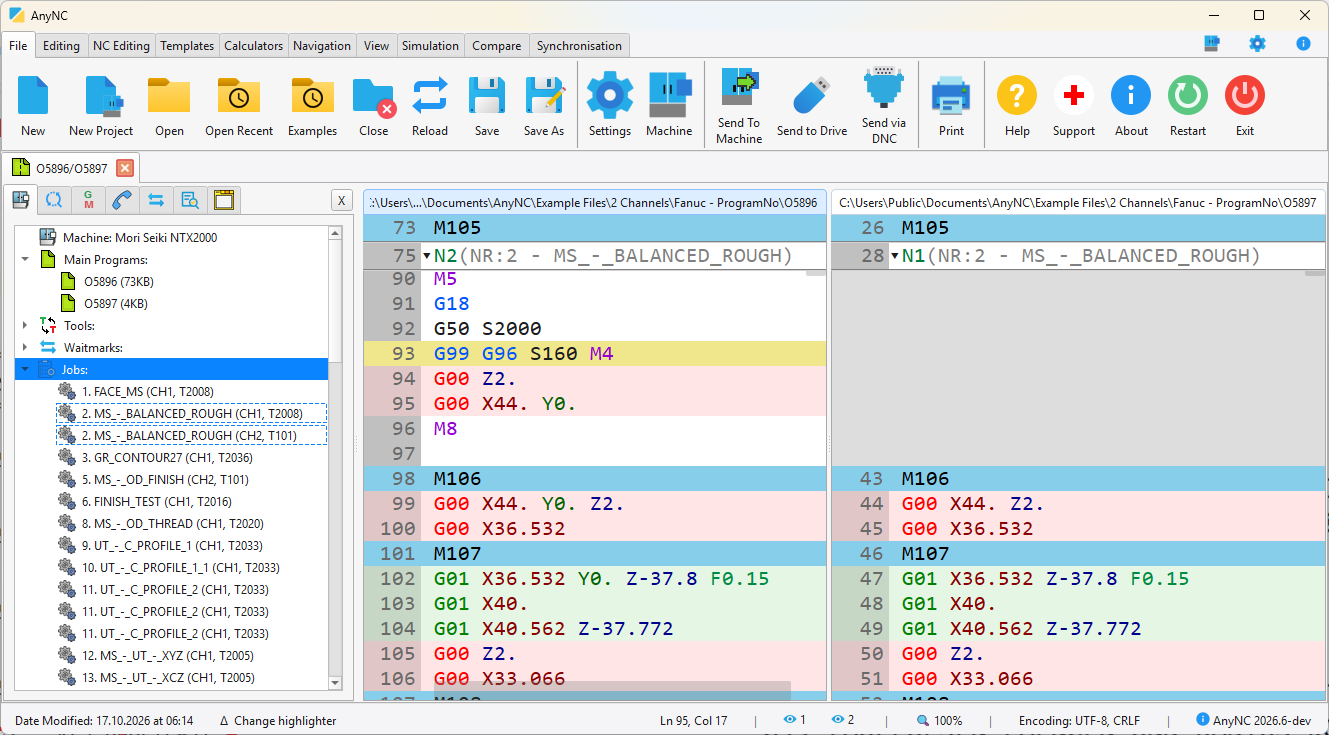Open the G/M codes panel tab
The width and height of the screenshot is (1329, 735).
click(x=88, y=200)
